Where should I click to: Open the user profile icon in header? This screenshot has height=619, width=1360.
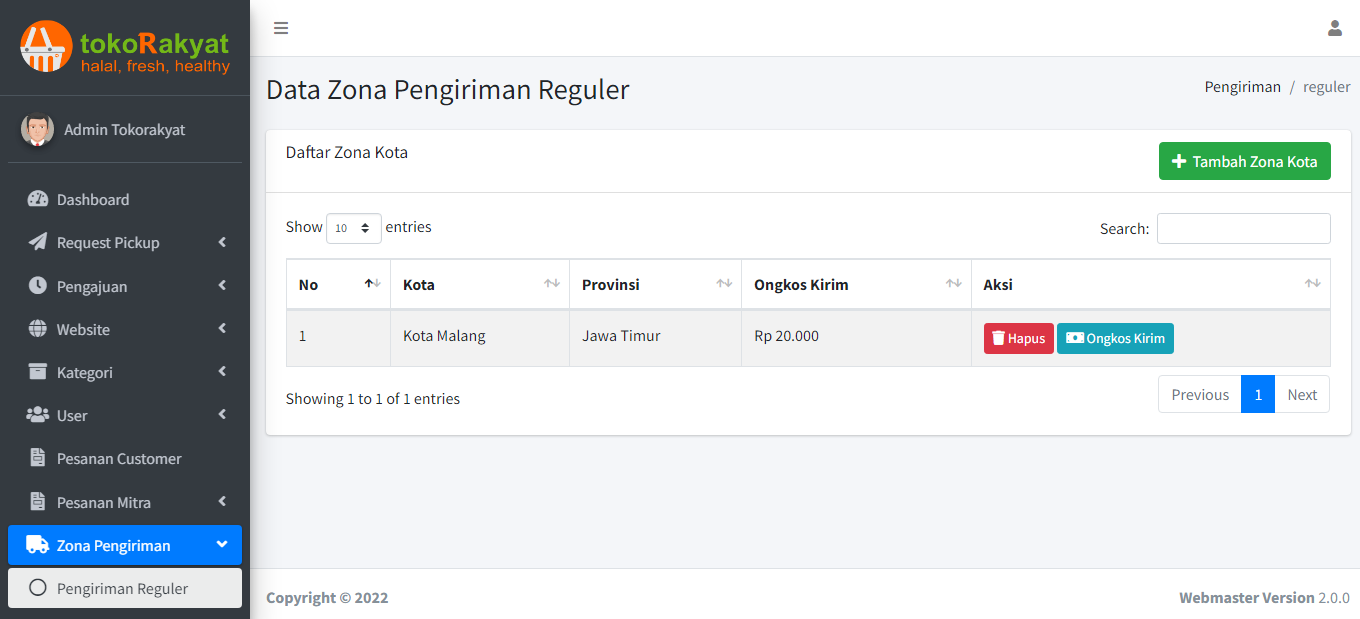1334,28
